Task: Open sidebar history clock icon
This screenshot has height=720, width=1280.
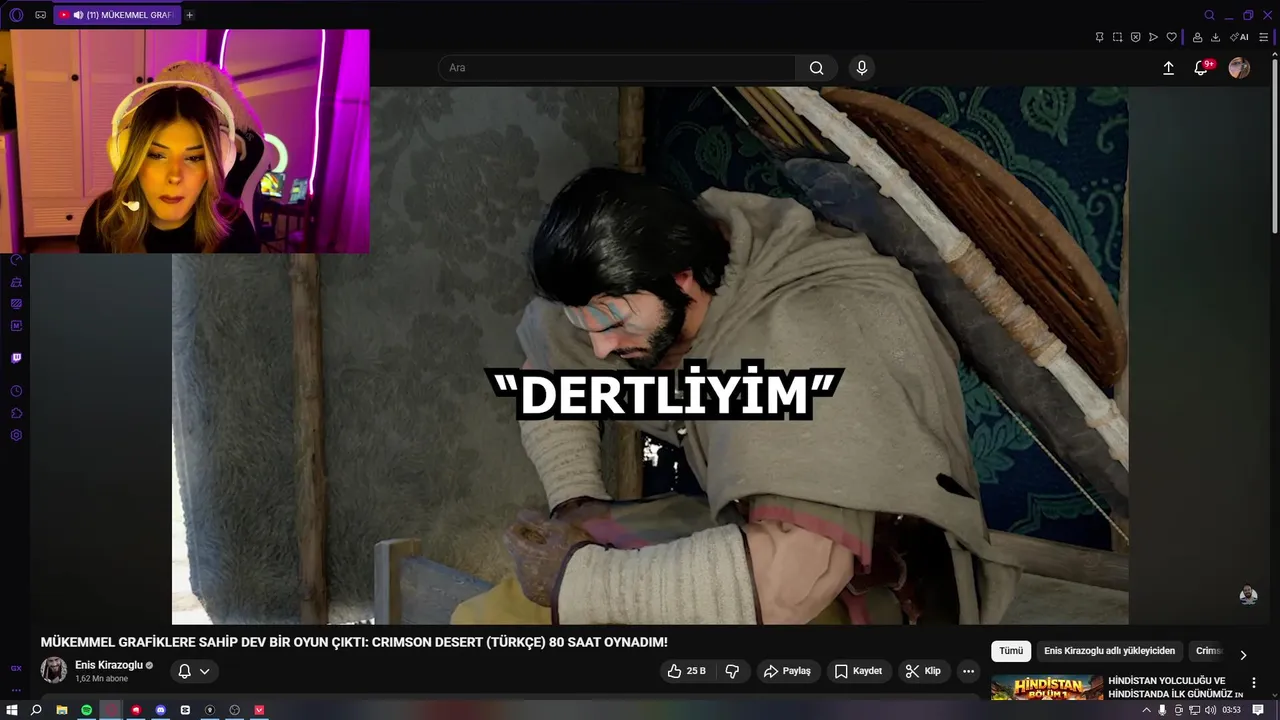Action: 16,391
